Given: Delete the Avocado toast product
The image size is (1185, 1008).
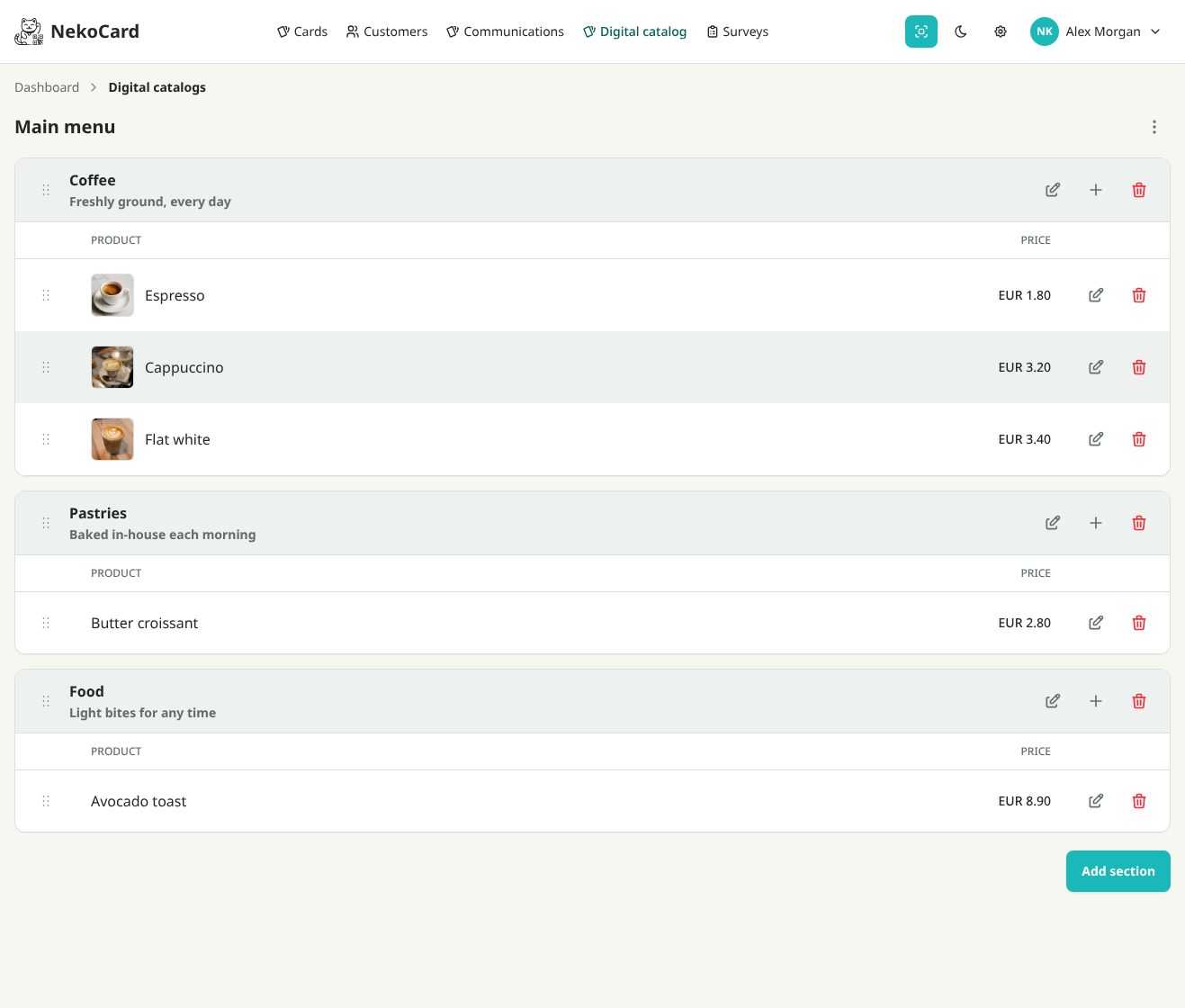Looking at the screenshot, I should (x=1139, y=801).
